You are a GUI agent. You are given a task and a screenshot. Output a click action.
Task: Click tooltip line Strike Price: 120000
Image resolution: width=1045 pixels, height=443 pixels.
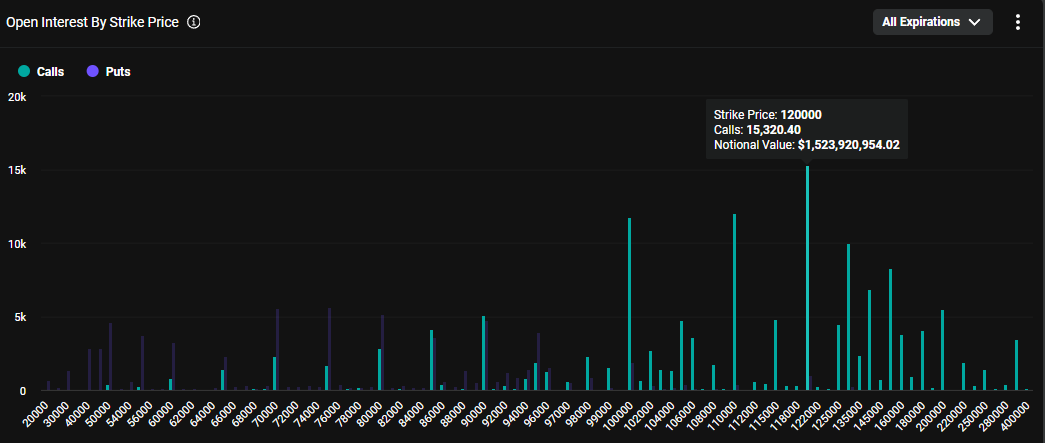tap(768, 115)
